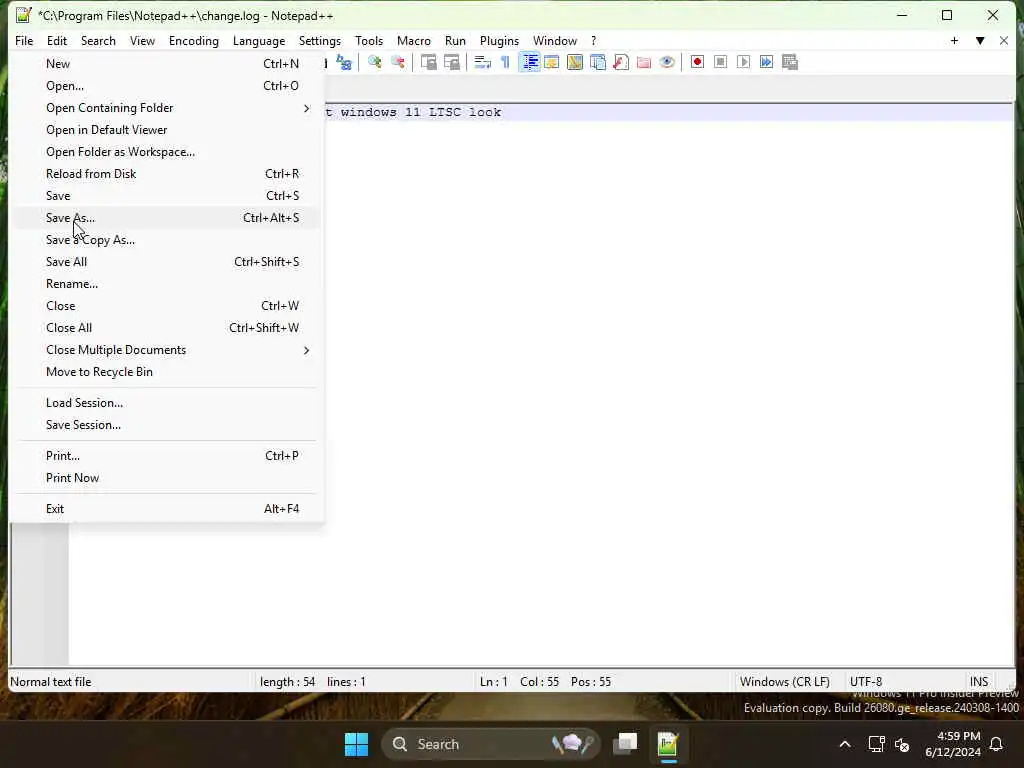Click INS mode in status bar
The height and width of the screenshot is (768, 1024).
[x=979, y=682]
